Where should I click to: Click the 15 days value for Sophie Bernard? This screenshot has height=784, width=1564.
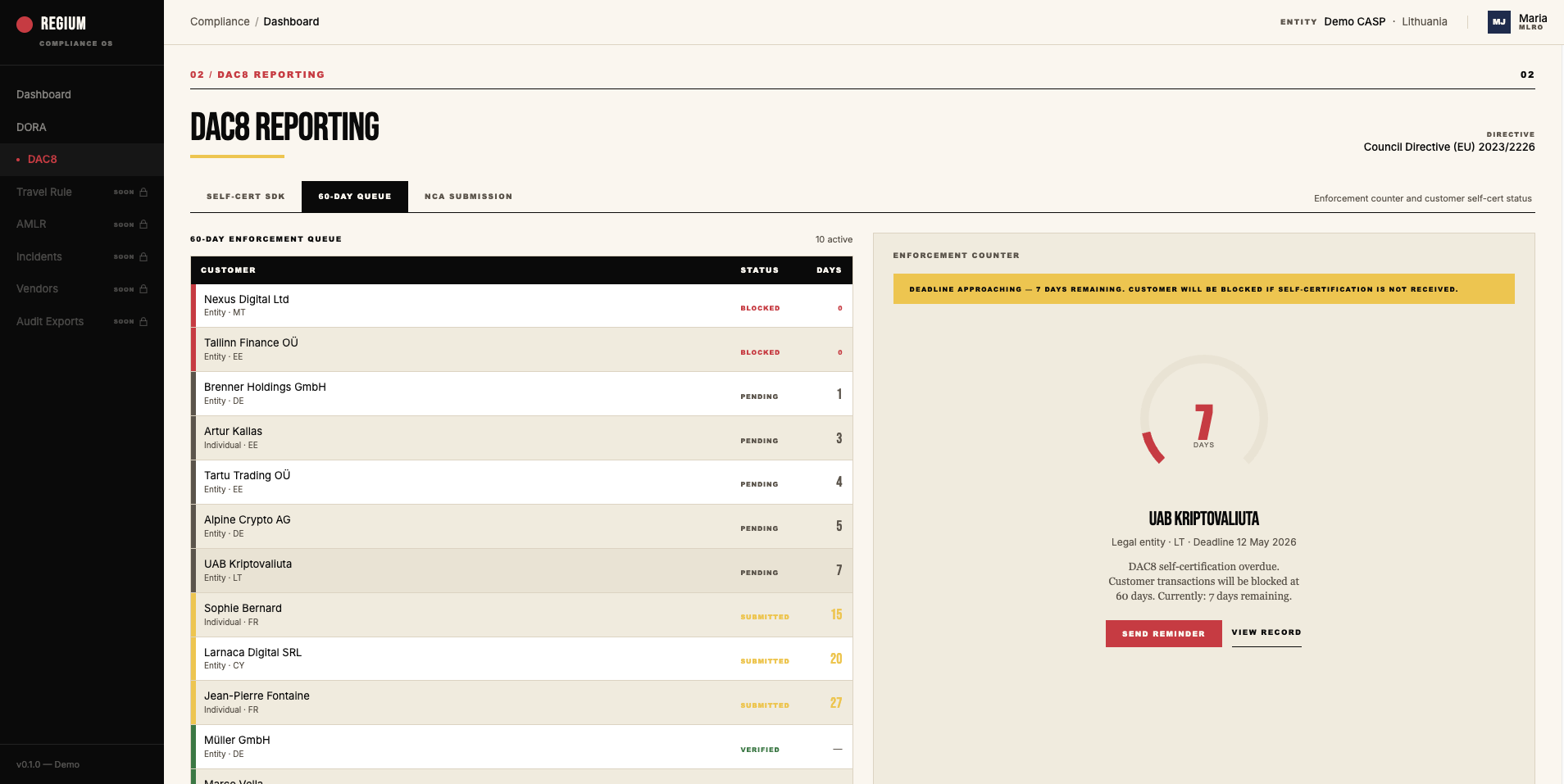836,614
